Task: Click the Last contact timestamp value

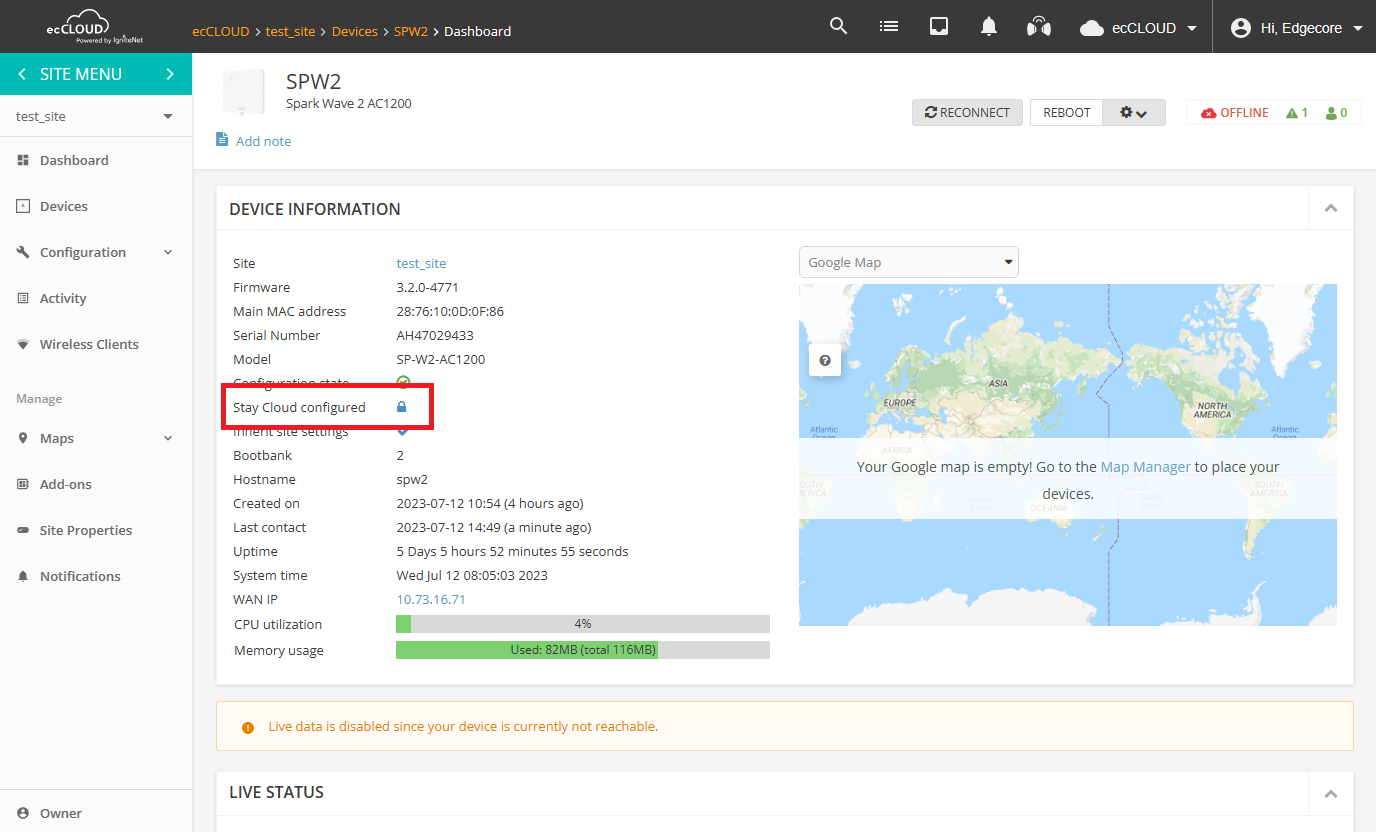Action: 494,527
